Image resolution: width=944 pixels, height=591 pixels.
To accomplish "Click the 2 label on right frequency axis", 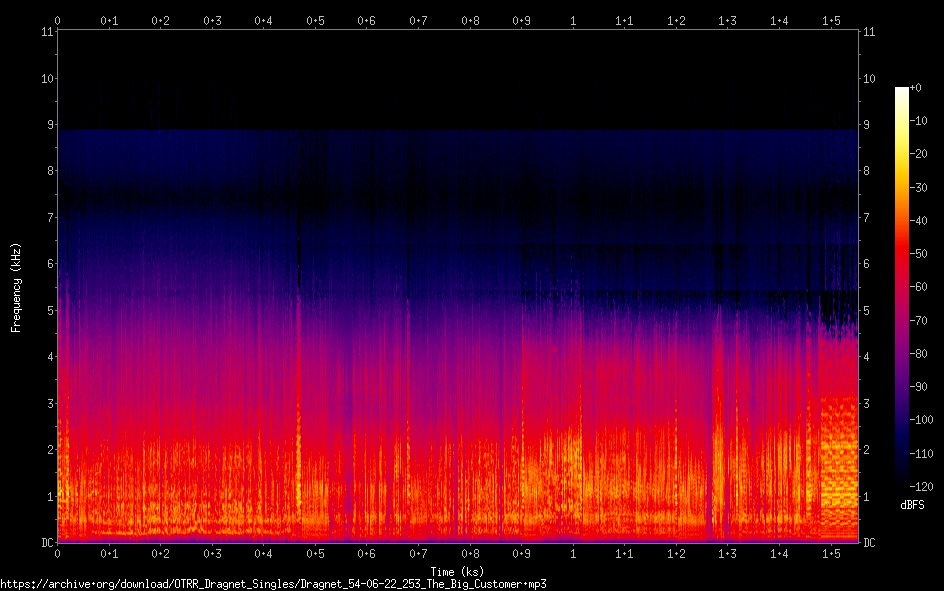I will (867, 450).
